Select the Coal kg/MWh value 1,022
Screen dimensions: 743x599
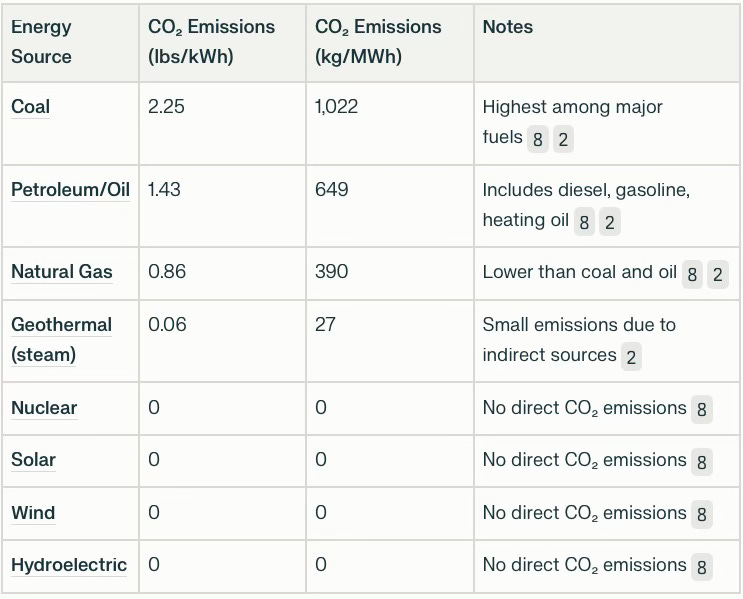pos(336,107)
